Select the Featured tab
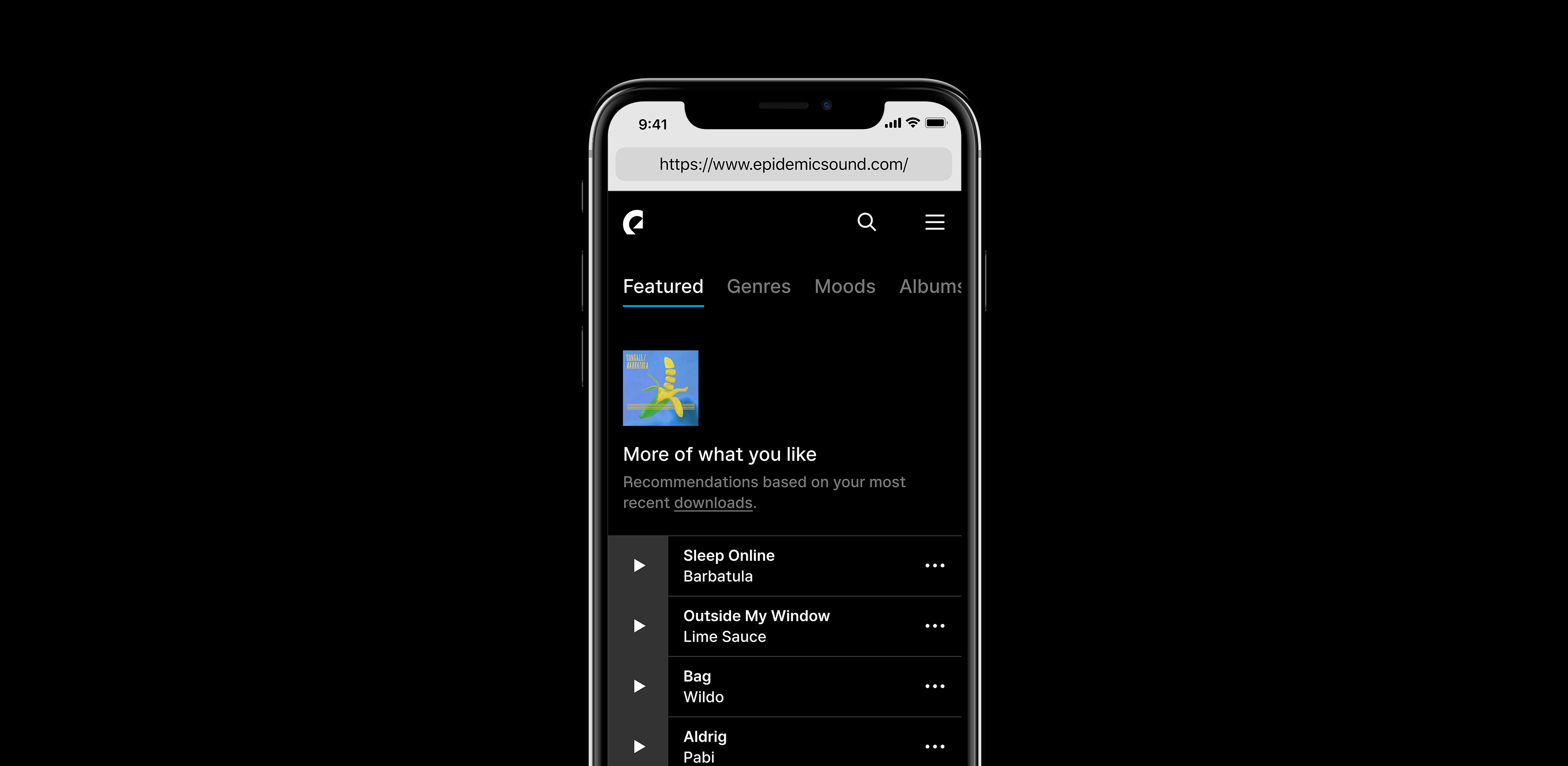Viewport: 1568px width, 766px height. (x=663, y=286)
